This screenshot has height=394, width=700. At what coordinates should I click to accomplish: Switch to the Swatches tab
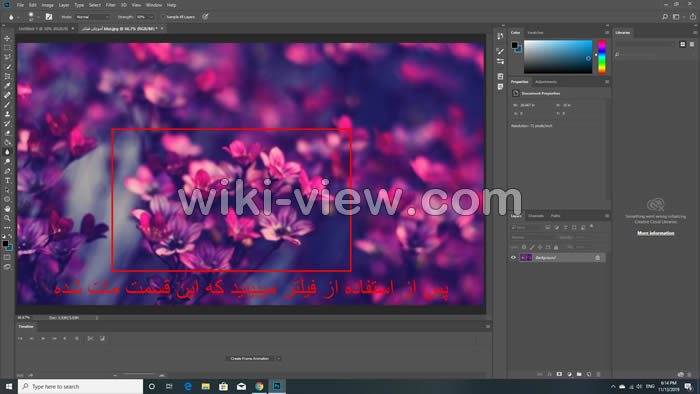point(536,33)
